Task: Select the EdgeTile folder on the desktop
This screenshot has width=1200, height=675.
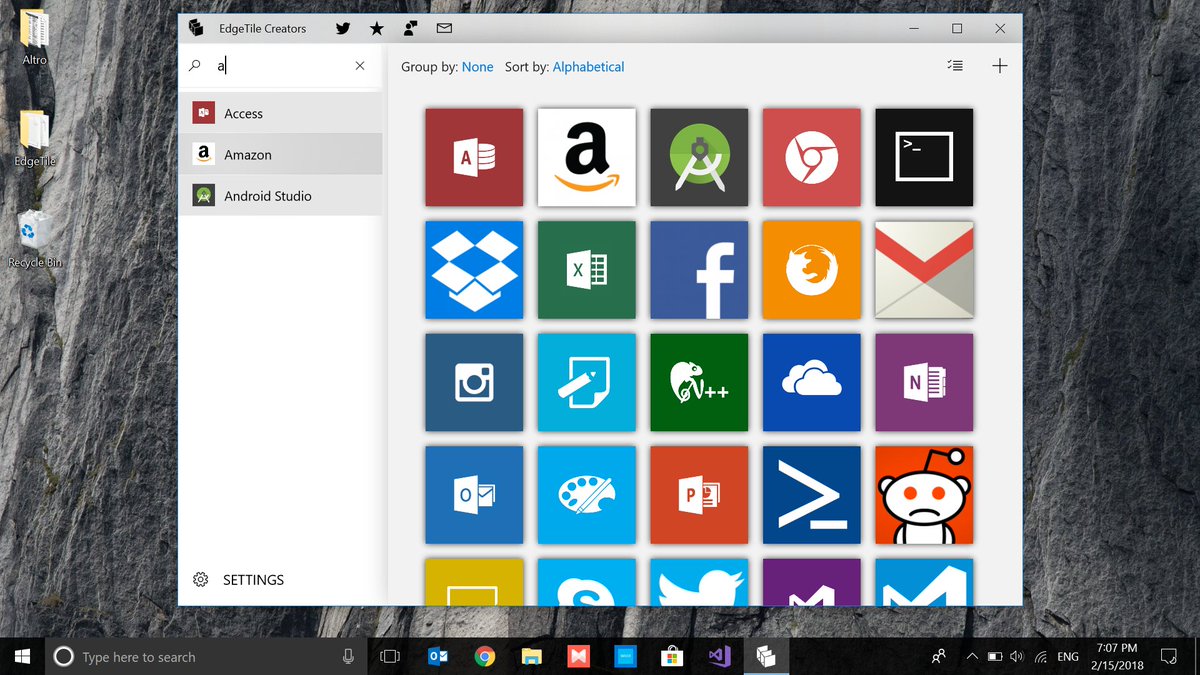Action: click(35, 138)
